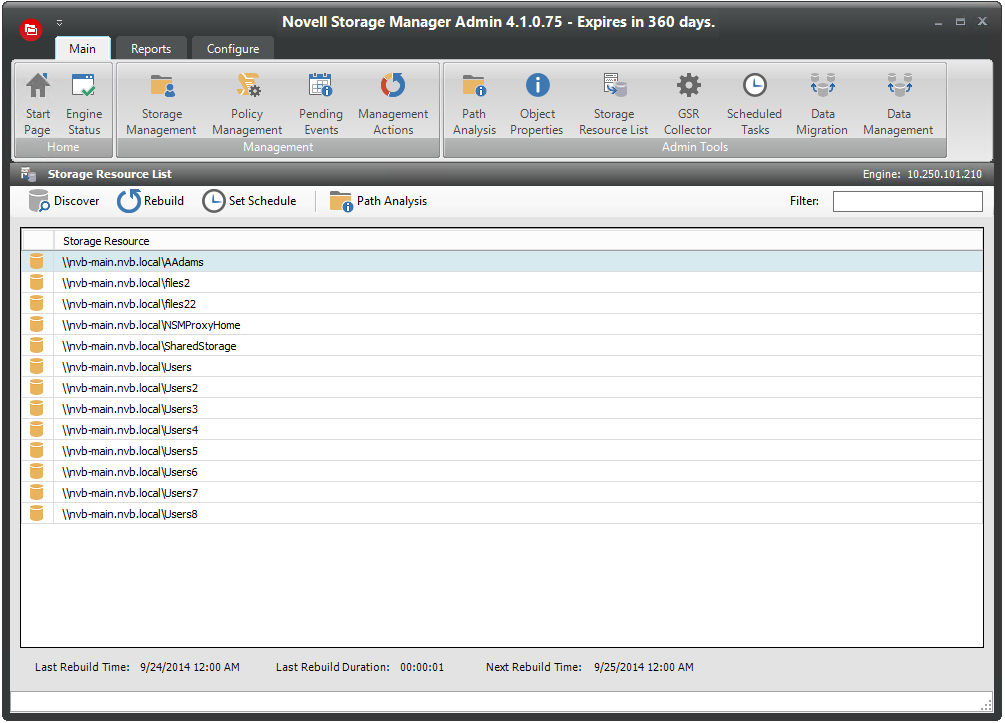Maximize the Novell Storage Manager window
Screen dimensions: 1005x723
960,22
